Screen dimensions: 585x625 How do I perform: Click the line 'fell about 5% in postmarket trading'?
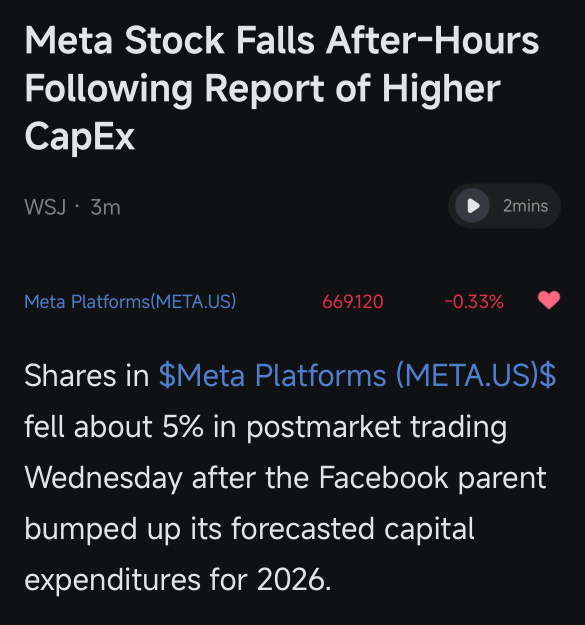266,427
